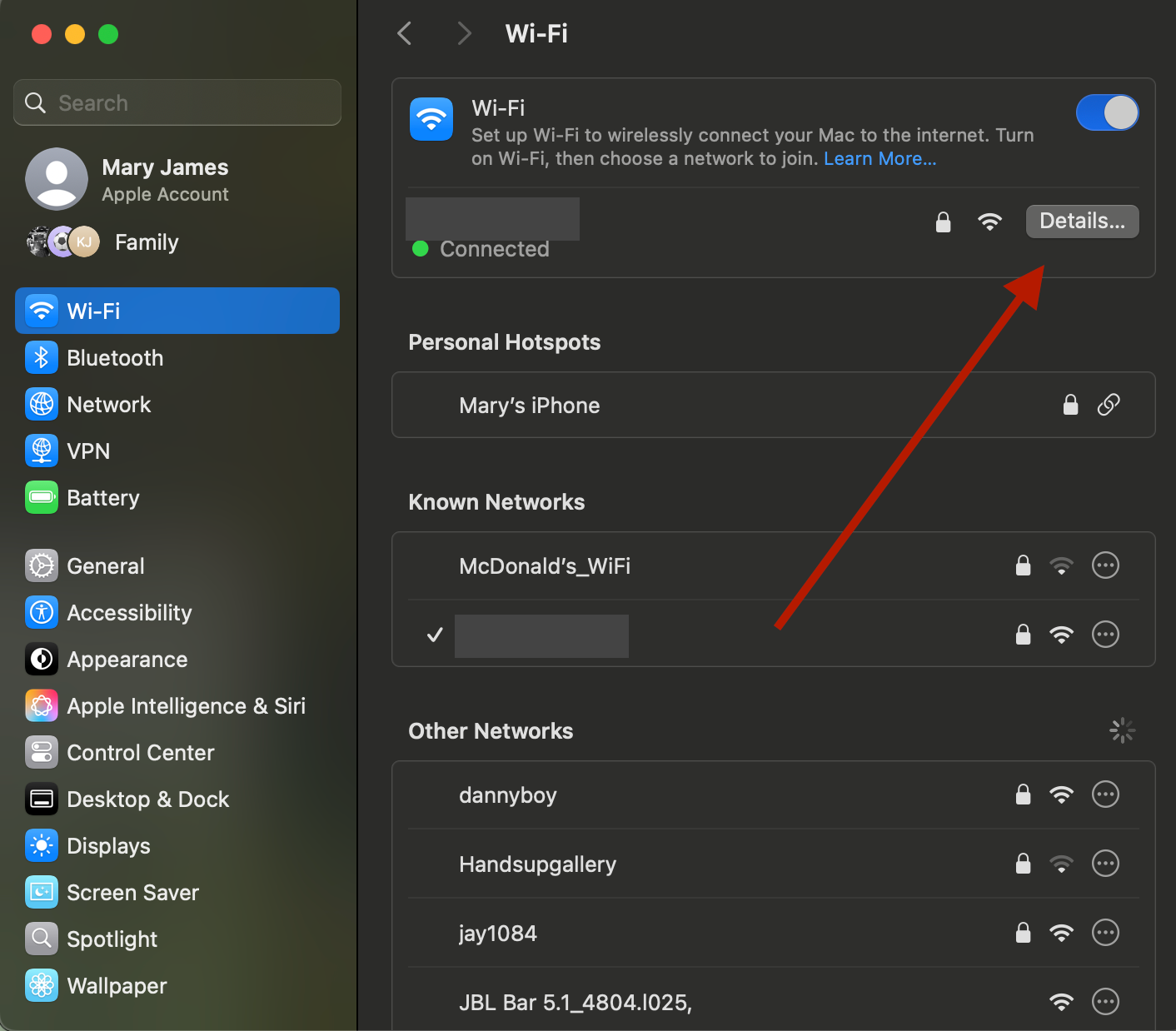The height and width of the screenshot is (1031, 1176).
Task: Go to Displays settings pane
Action: (x=108, y=846)
